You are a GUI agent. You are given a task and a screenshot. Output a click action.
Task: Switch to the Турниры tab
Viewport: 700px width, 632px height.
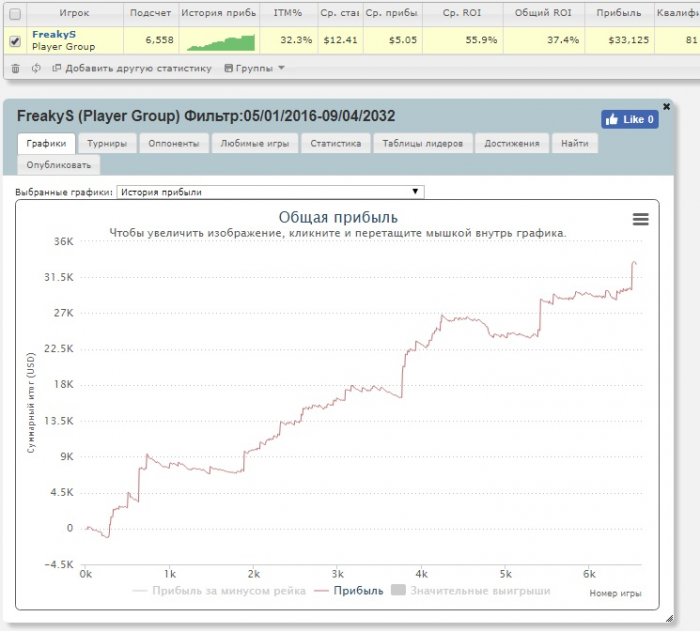(x=107, y=144)
